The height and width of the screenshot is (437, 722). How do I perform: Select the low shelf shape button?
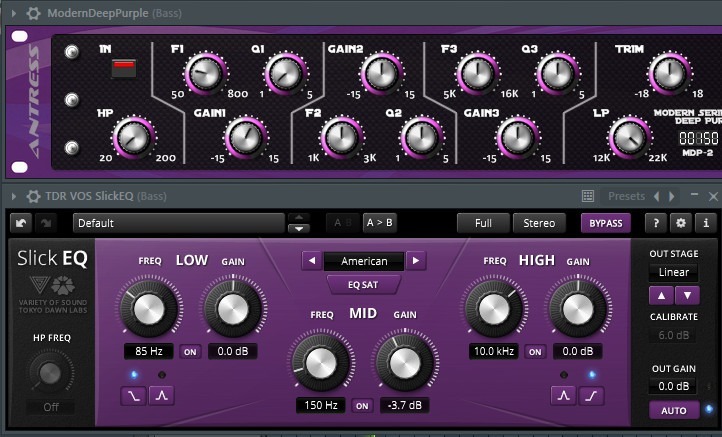134,396
